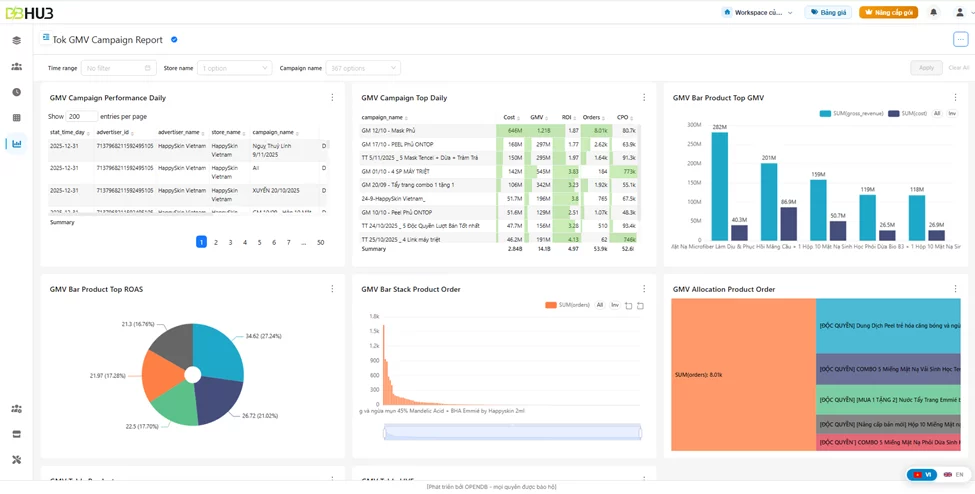Expand the Campaign name dropdown
The image size is (975, 494).
point(363,68)
